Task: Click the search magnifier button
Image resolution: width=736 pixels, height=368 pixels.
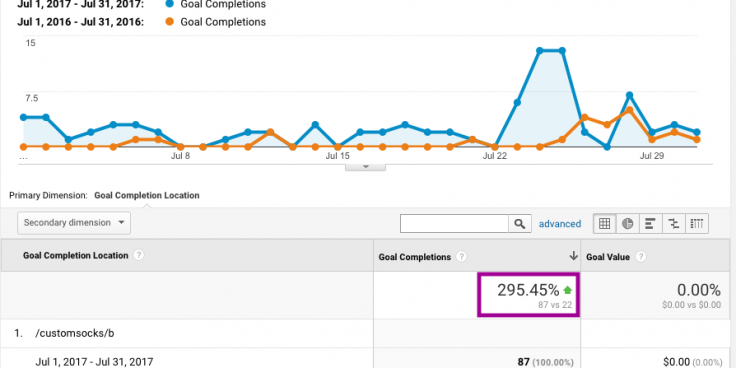Action: coord(520,224)
